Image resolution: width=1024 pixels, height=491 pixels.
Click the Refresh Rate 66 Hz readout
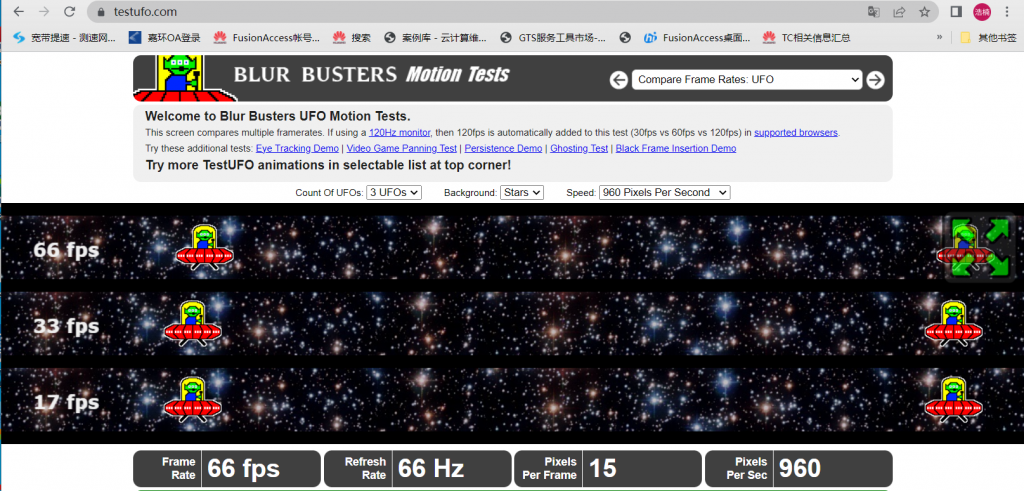pos(417,469)
